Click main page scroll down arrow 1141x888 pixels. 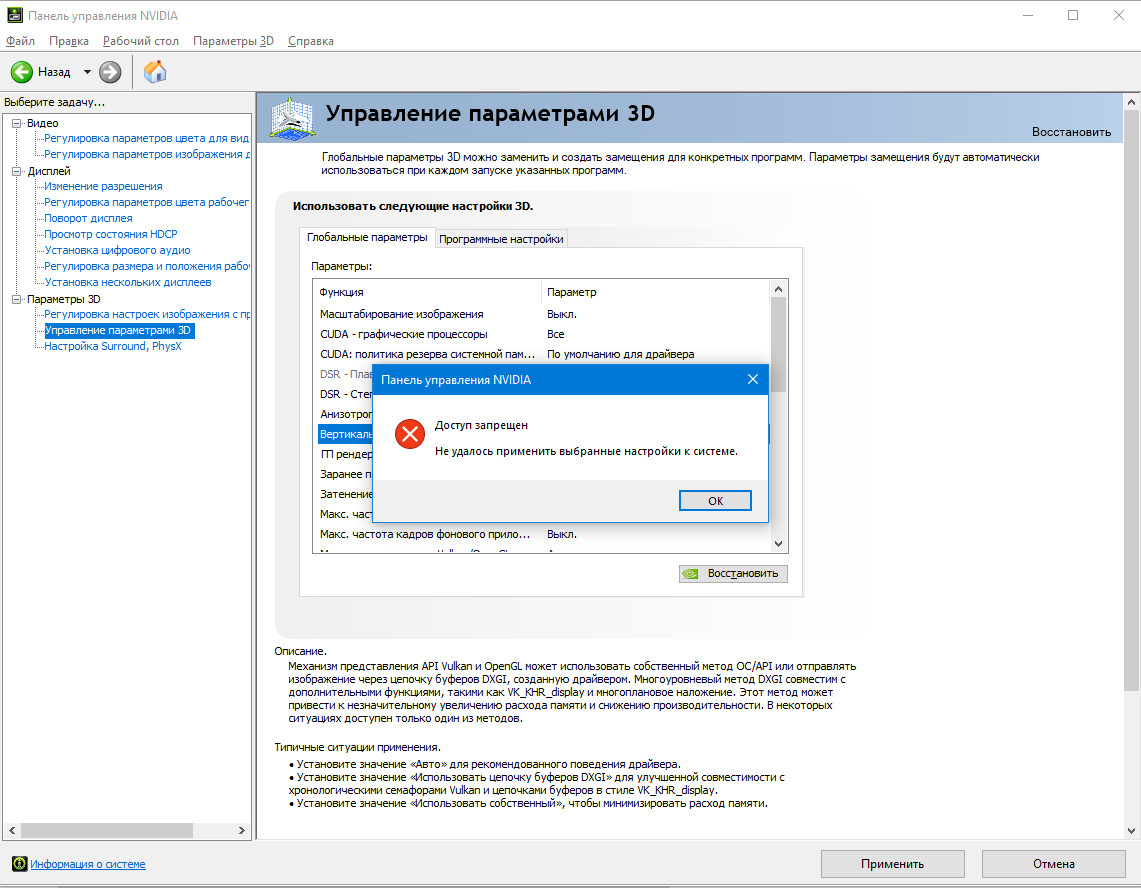coord(1131,830)
